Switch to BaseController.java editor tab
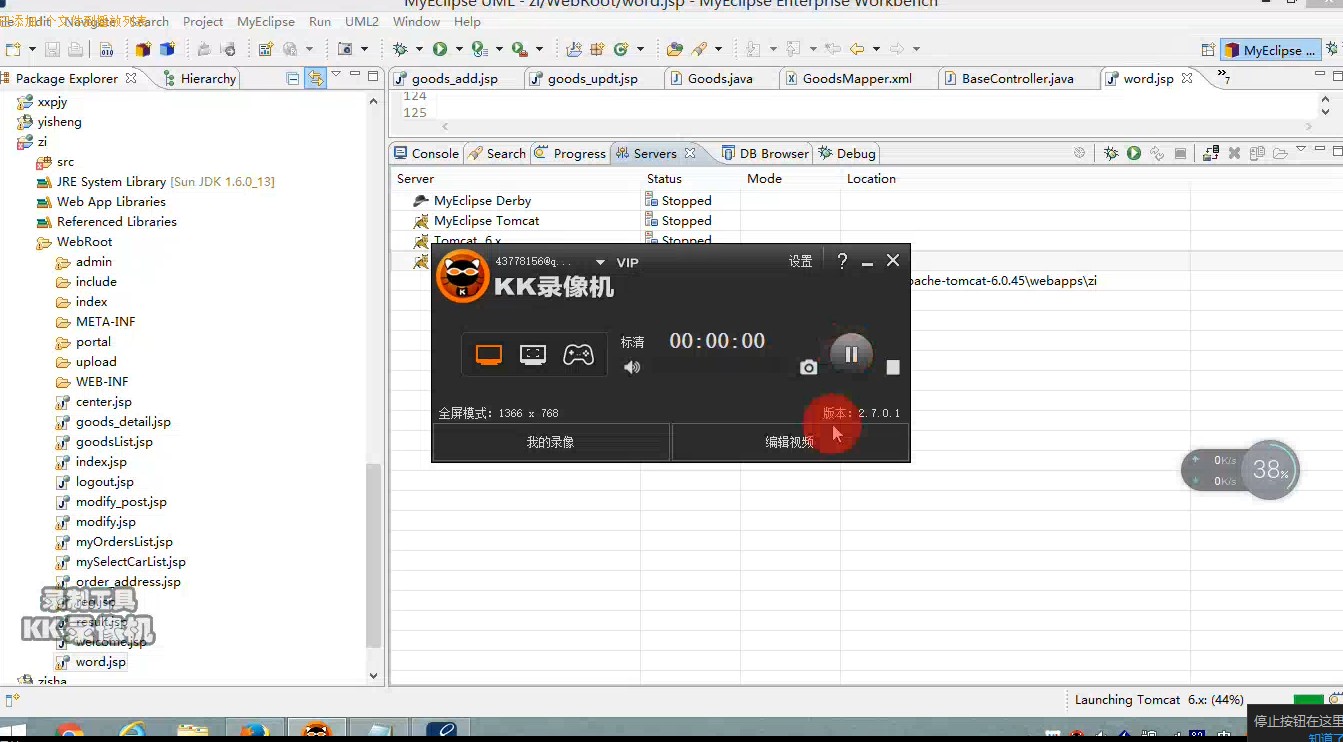Screen dimensions: 1343x742 pyautogui.click(x=1017, y=78)
